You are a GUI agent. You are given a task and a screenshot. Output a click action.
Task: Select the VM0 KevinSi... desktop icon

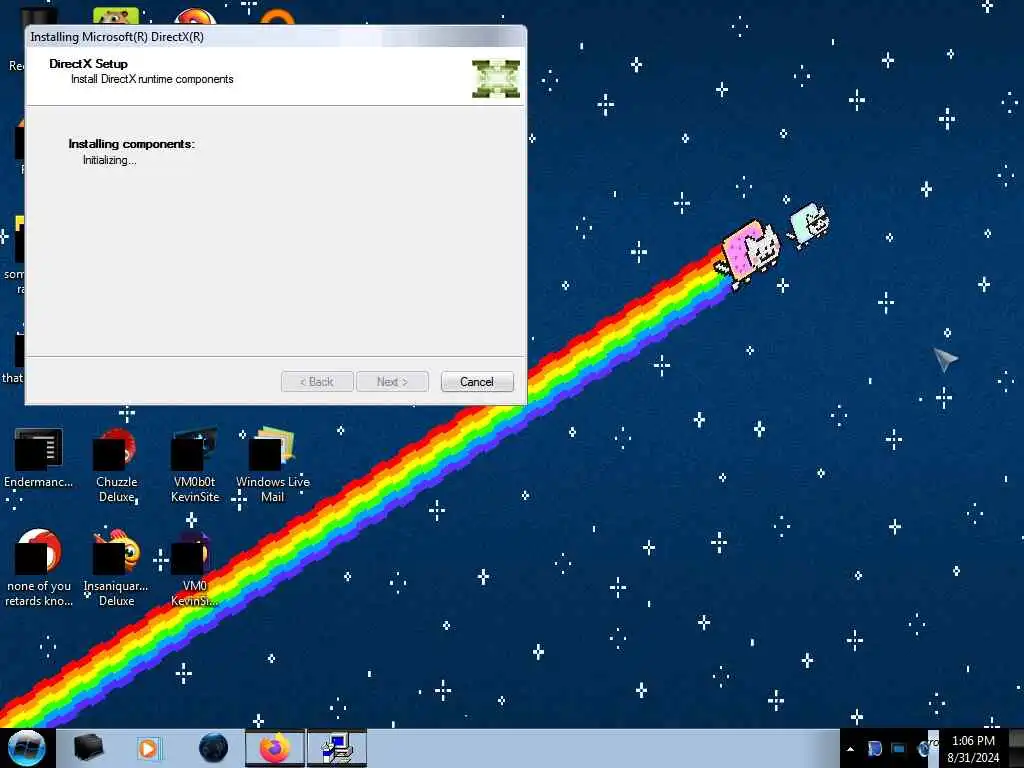pos(195,568)
